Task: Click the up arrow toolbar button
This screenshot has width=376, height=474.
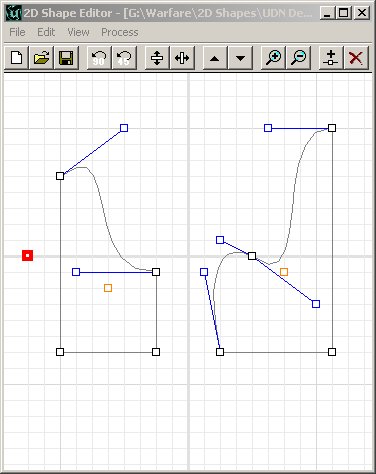Action: [215, 58]
